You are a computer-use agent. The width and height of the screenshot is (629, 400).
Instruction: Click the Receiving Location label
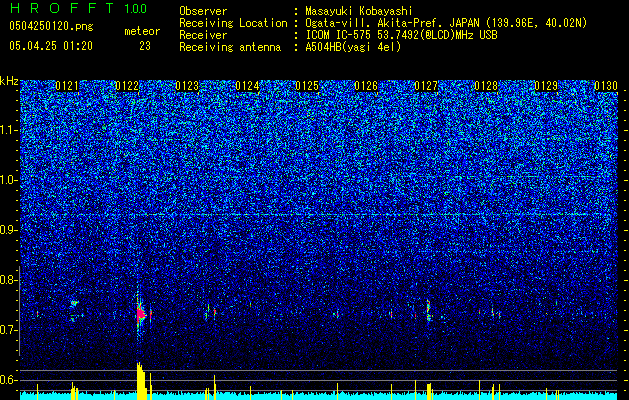tap(233, 23)
